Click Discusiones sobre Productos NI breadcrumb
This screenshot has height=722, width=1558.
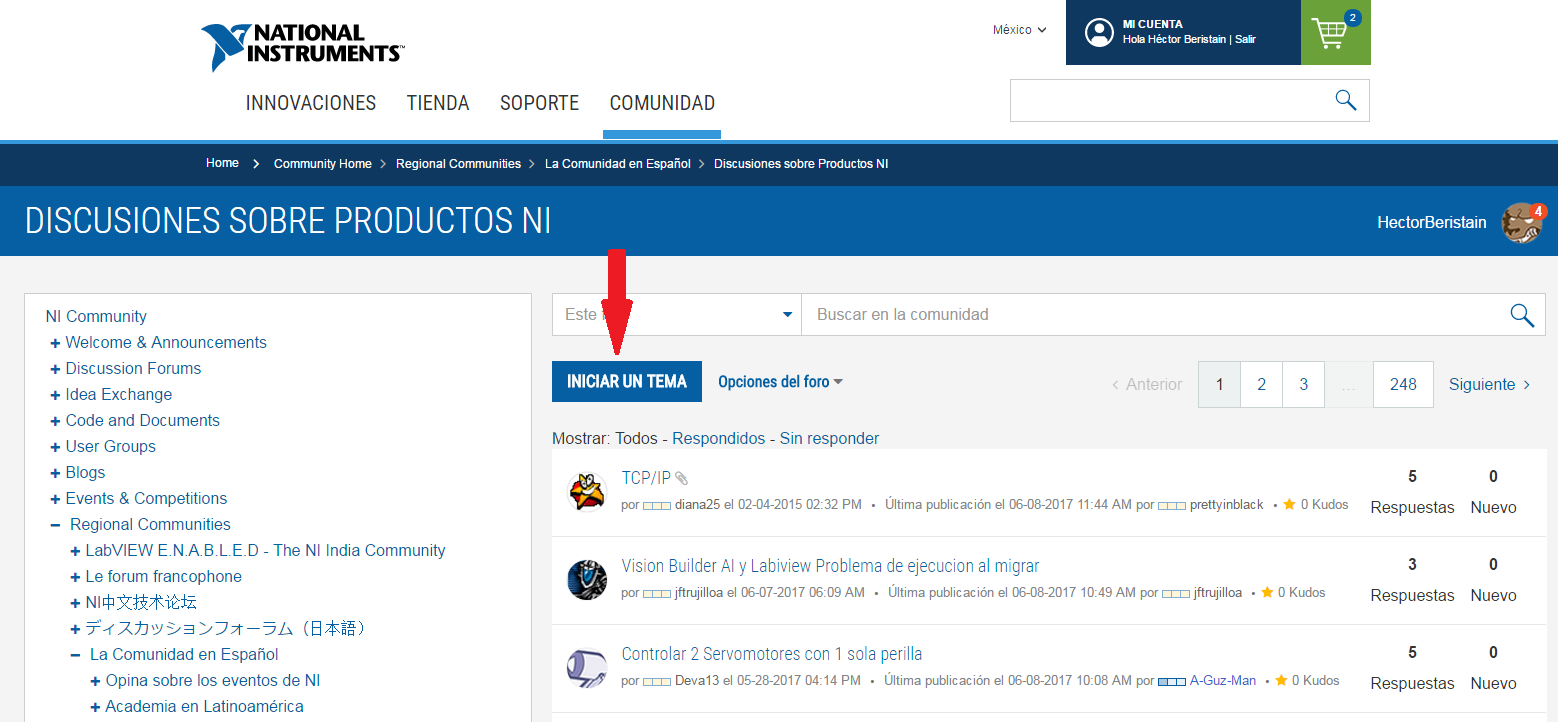801,164
